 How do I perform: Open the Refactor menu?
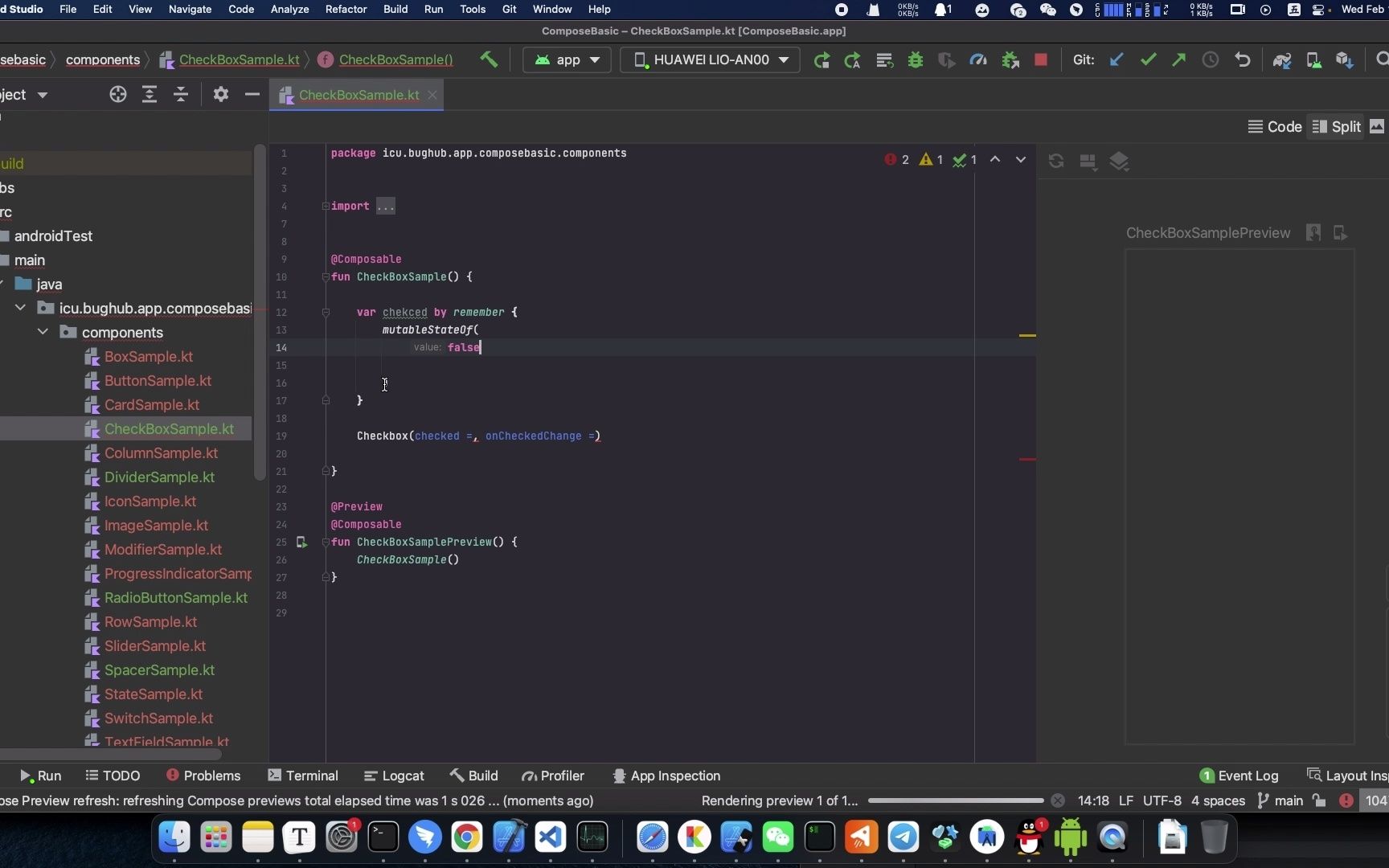(345, 9)
